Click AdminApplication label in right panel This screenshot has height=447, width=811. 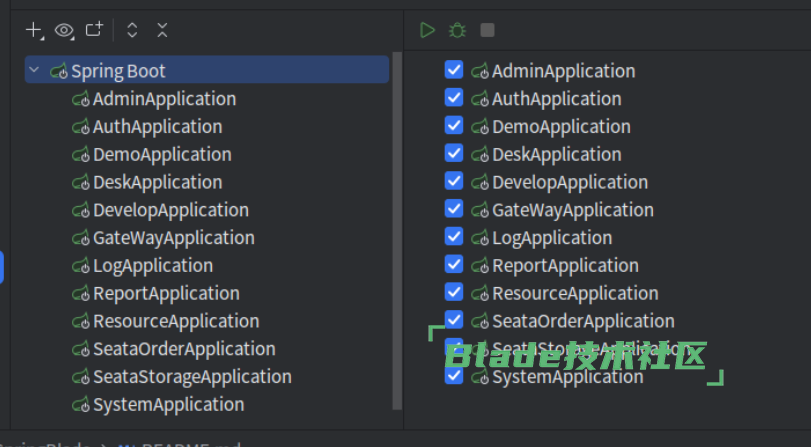tap(563, 71)
